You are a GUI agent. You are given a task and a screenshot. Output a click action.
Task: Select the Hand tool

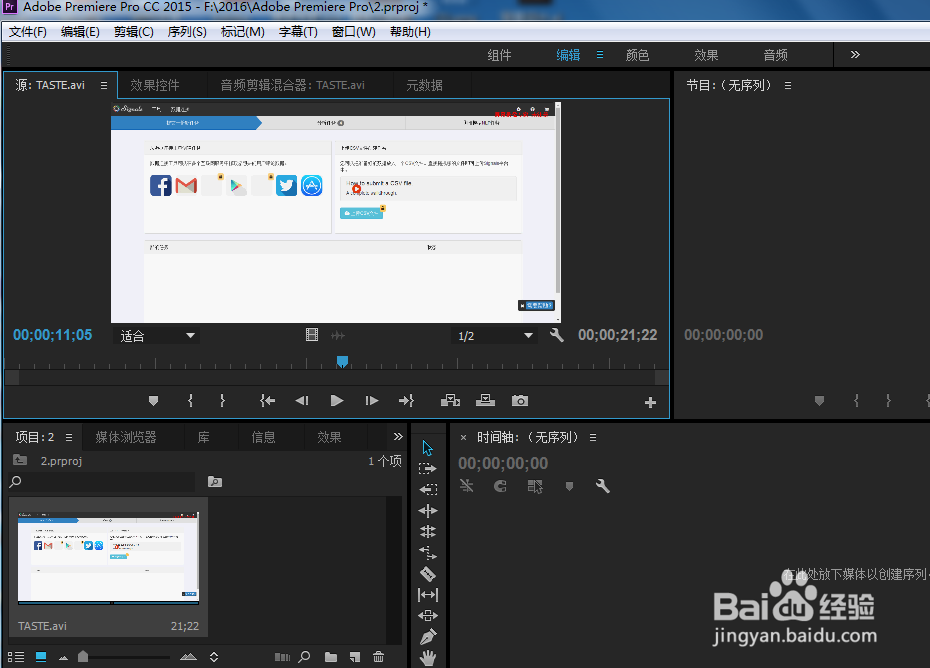pos(428,657)
